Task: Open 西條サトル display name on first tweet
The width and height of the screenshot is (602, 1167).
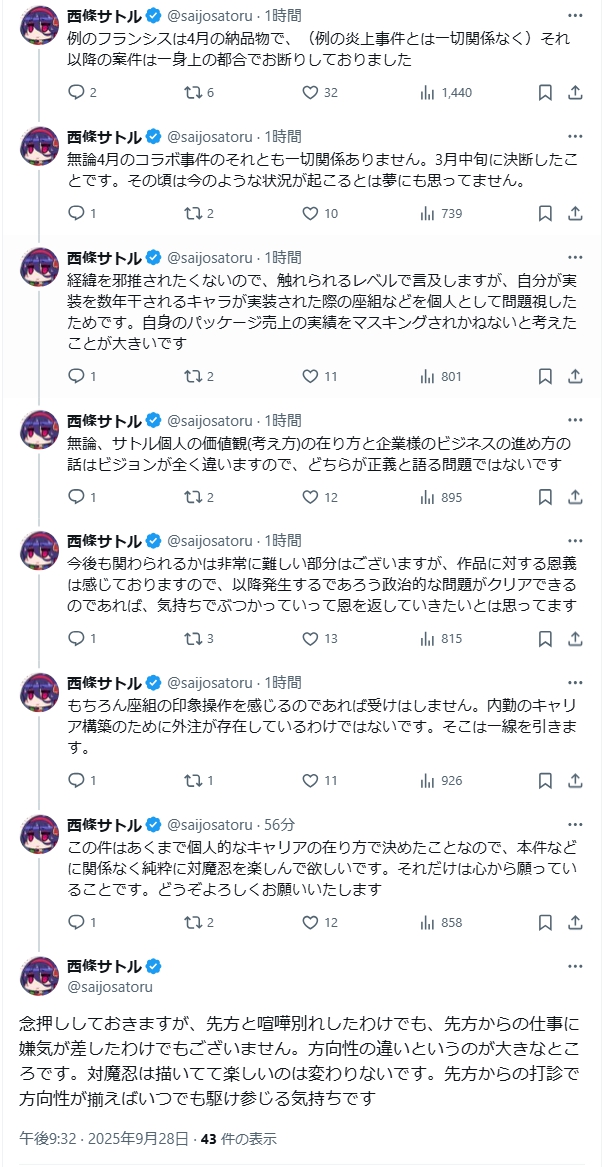Action: pos(104,16)
